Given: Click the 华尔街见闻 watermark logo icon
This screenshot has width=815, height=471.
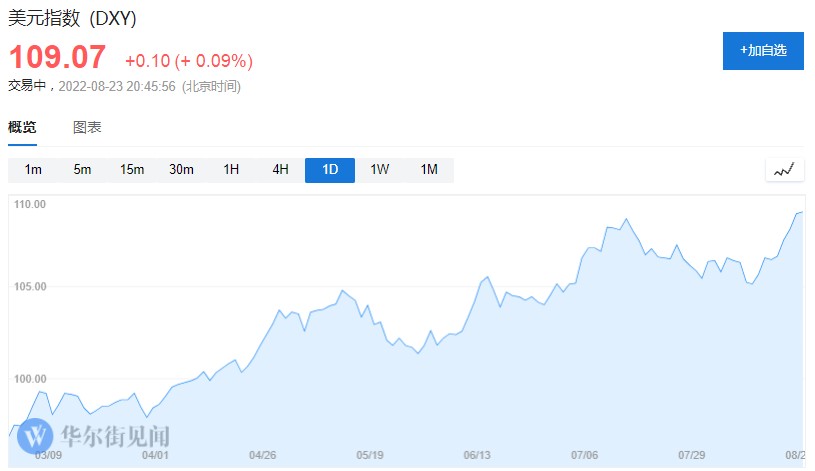Looking at the screenshot, I should pos(37,436).
